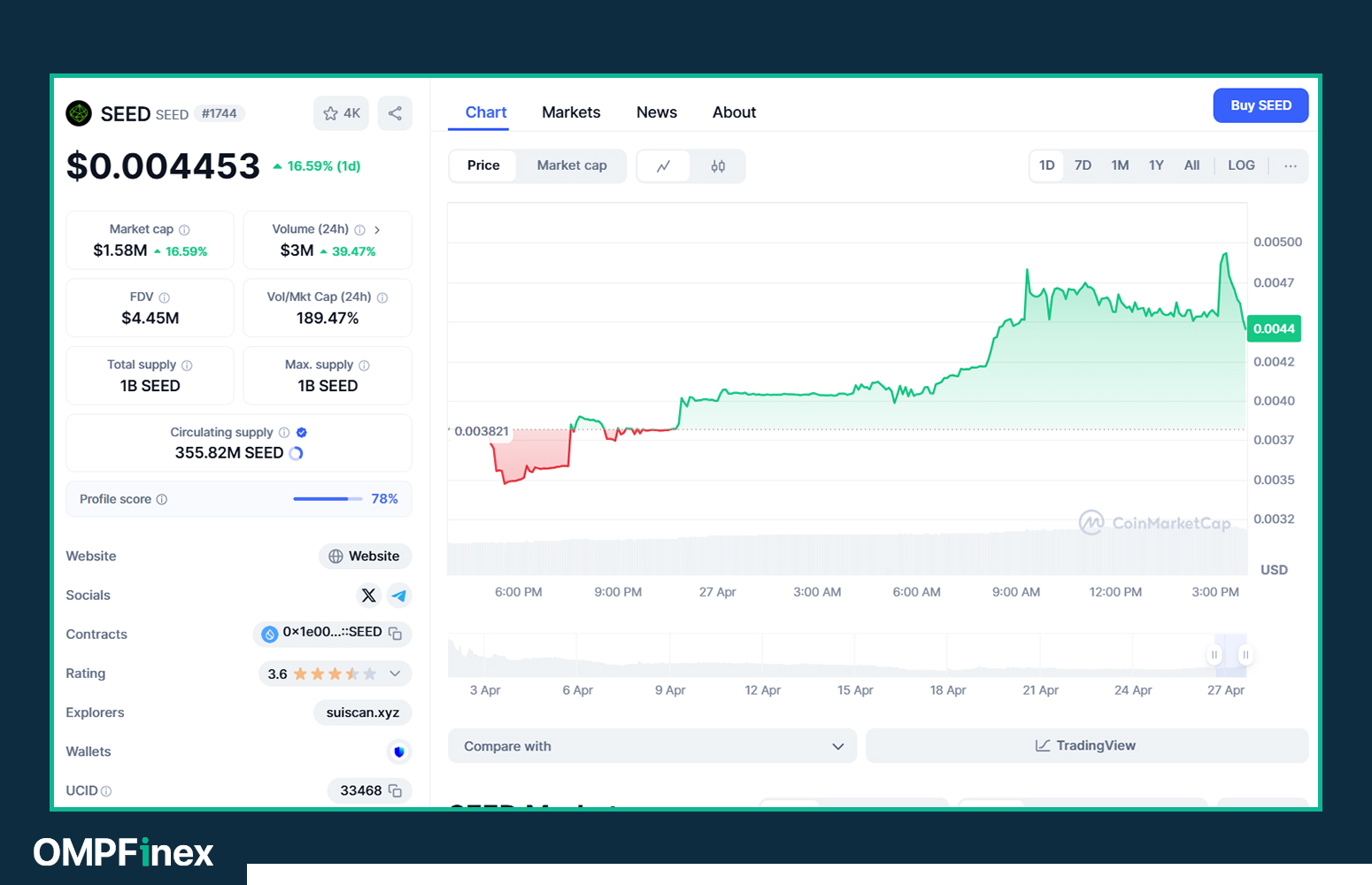Select the Price chart toggle
Screen dimensions: 1372x885
coord(483,165)
